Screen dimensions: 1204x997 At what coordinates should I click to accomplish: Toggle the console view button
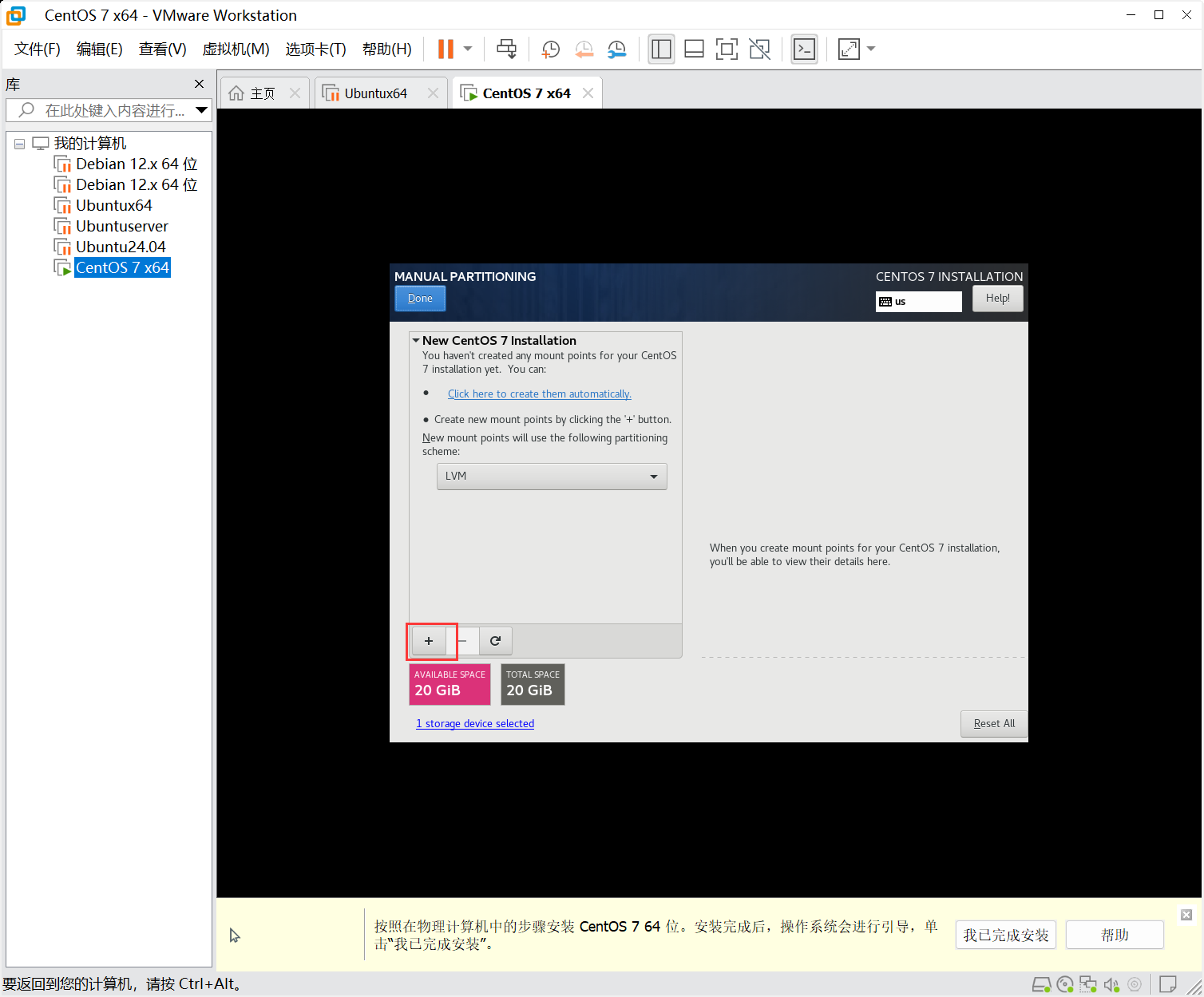pyautogui.click(x=804, y=49)
